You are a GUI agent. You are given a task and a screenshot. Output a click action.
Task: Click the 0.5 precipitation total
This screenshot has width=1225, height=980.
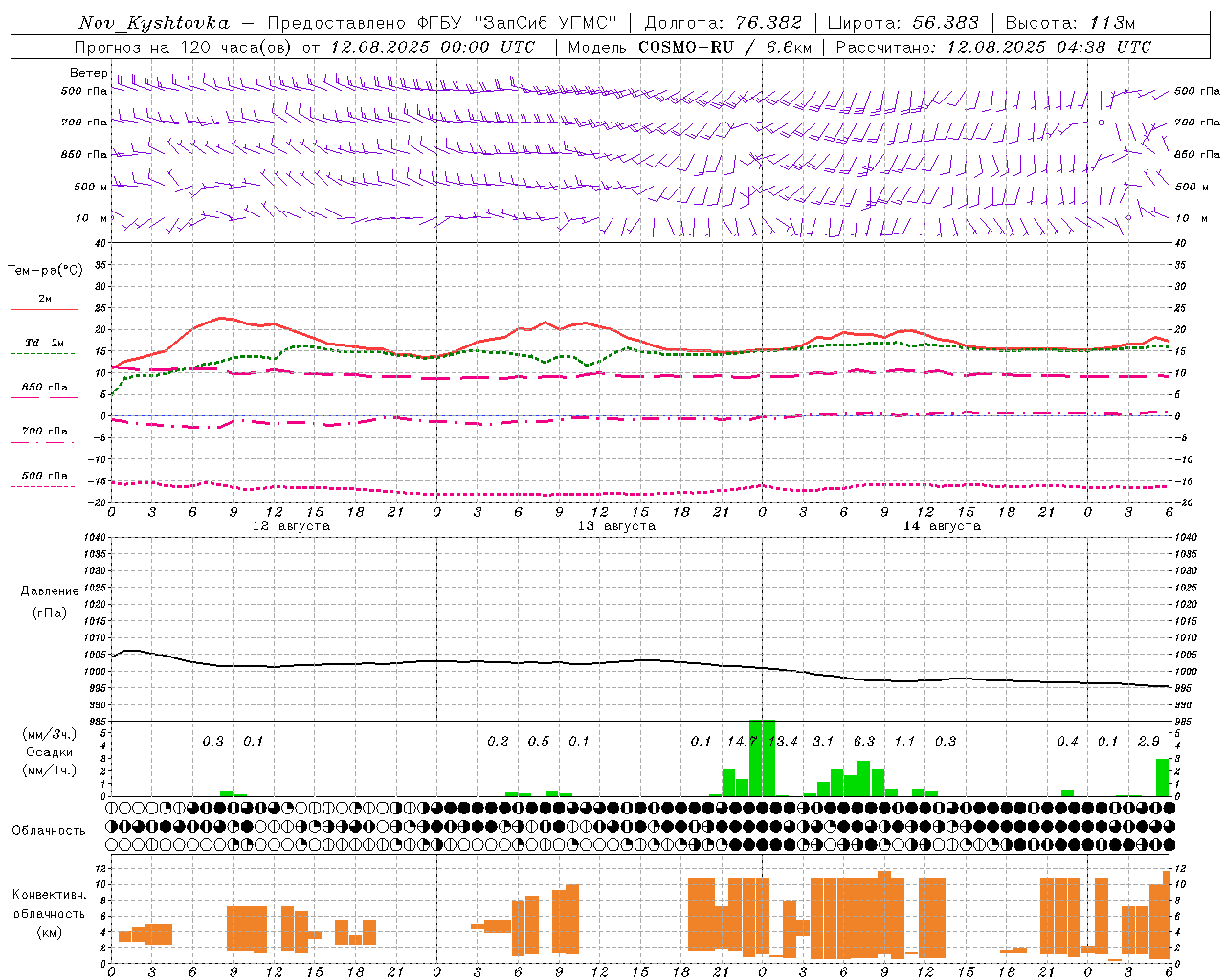coord(539,741)
